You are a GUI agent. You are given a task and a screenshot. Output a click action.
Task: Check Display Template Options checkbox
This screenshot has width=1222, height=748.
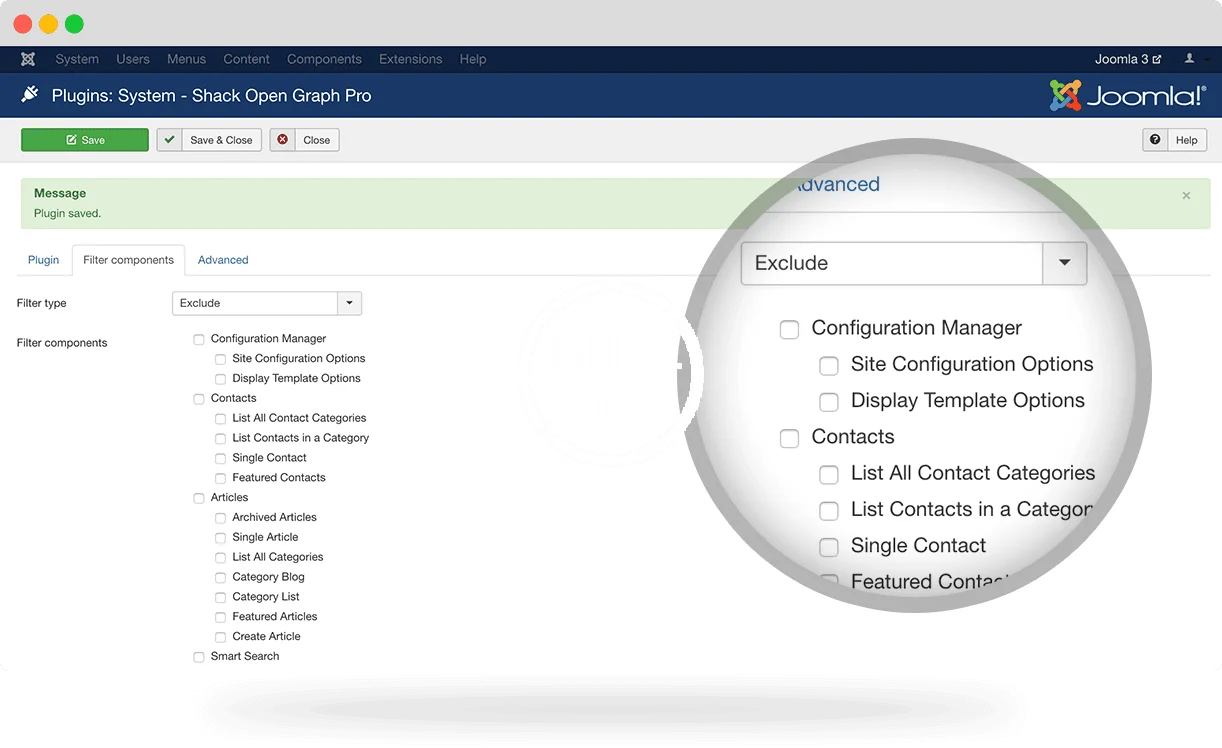221,379
